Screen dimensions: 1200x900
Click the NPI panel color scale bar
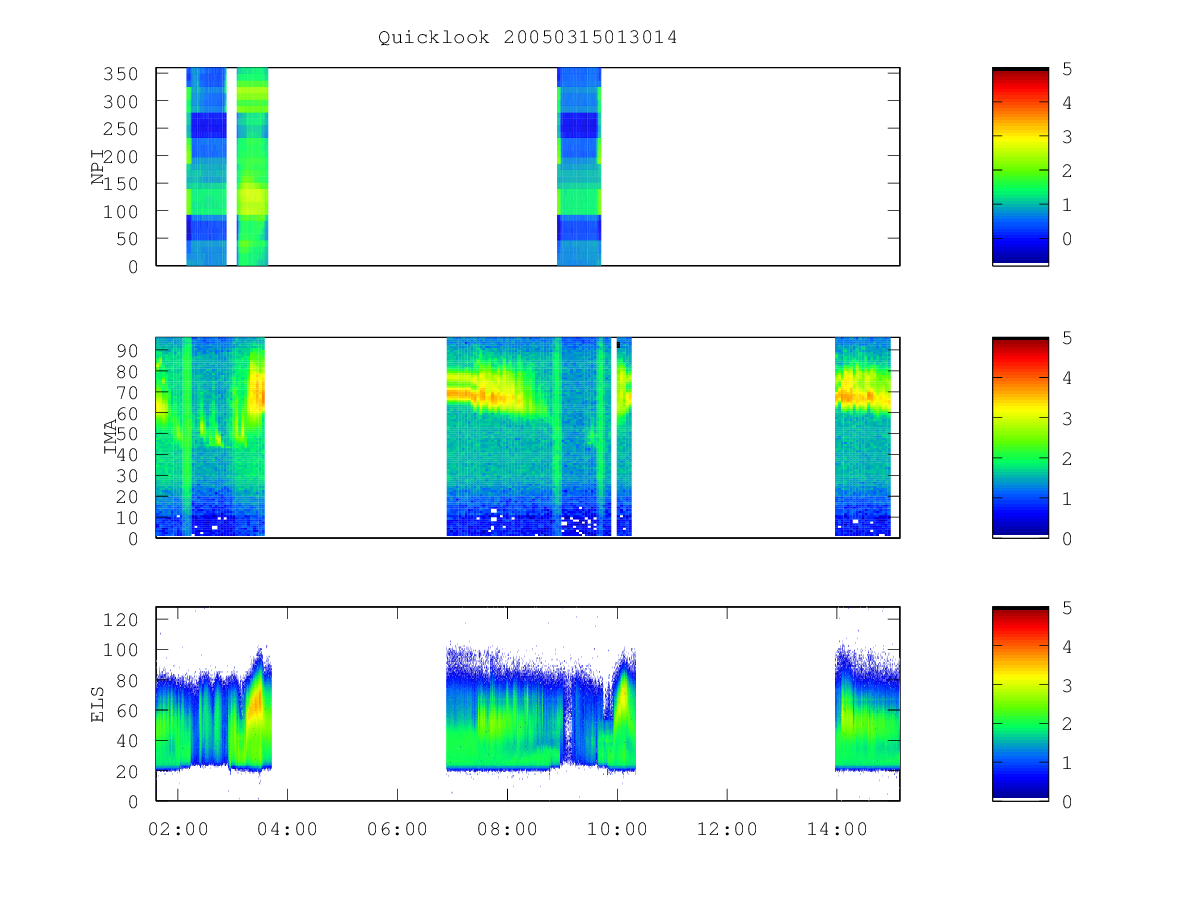[1020, 166]
